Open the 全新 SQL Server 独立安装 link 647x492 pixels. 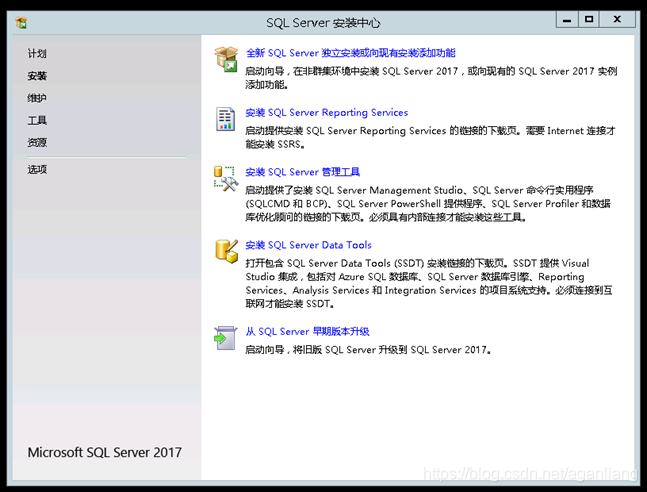(350, 53)
